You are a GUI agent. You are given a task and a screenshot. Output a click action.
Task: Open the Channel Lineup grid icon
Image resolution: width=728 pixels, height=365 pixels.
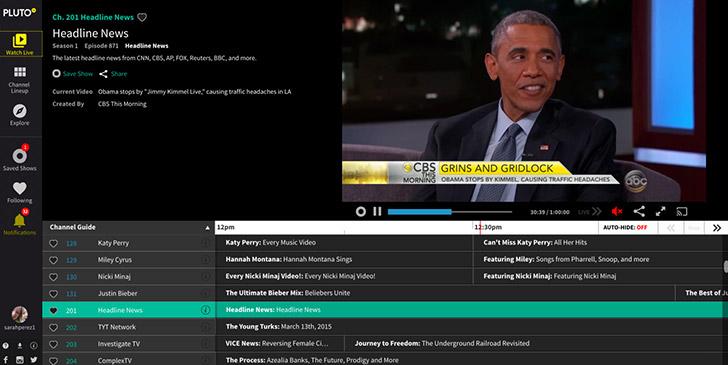click(x=20, y=72)
